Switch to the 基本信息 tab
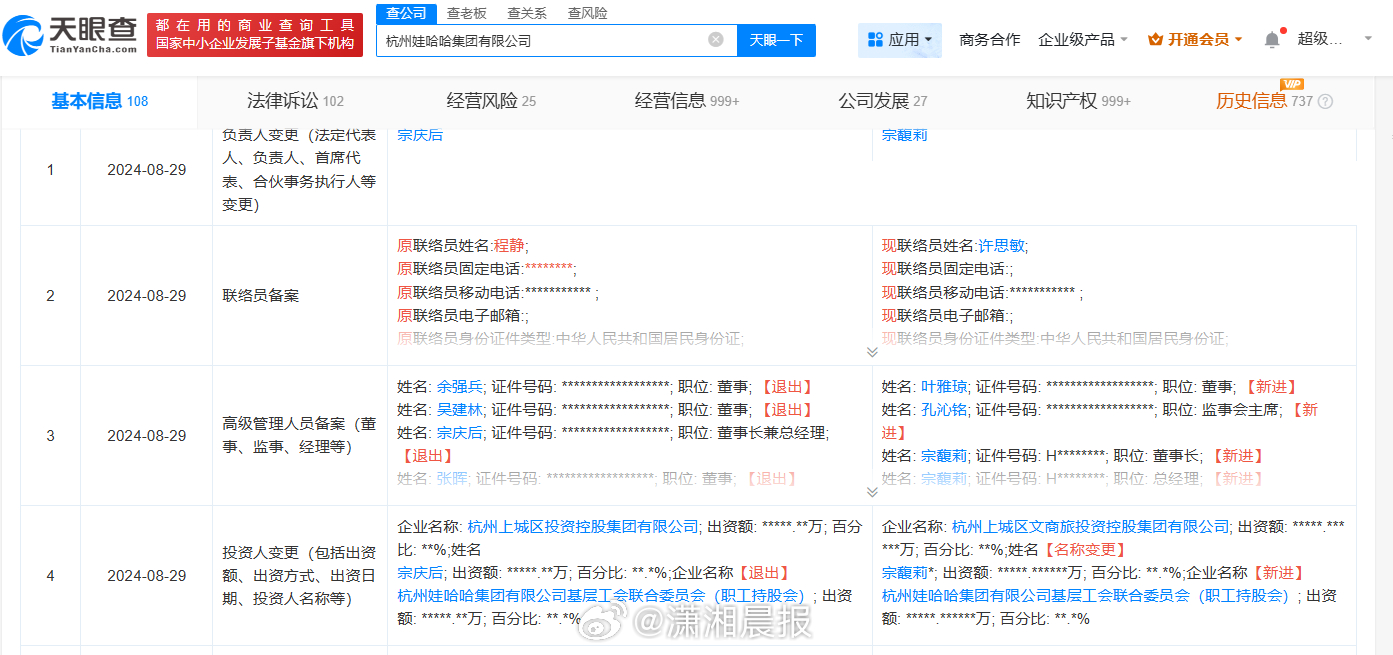 coord(99,101)
